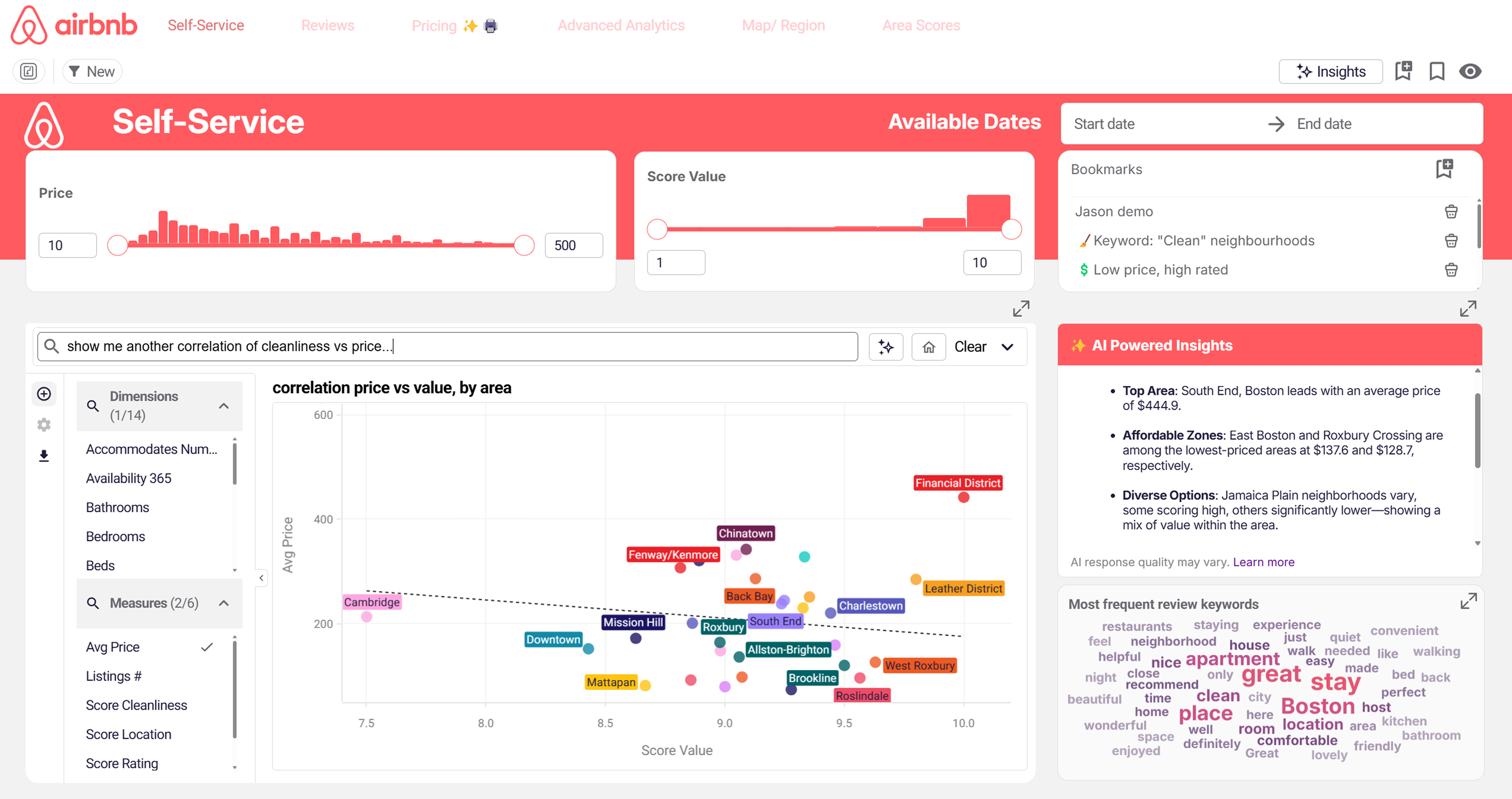Screen dimensions: 1512x799
Task: Click the printer icon next to Pricing
Action: [x=491, y=26]
